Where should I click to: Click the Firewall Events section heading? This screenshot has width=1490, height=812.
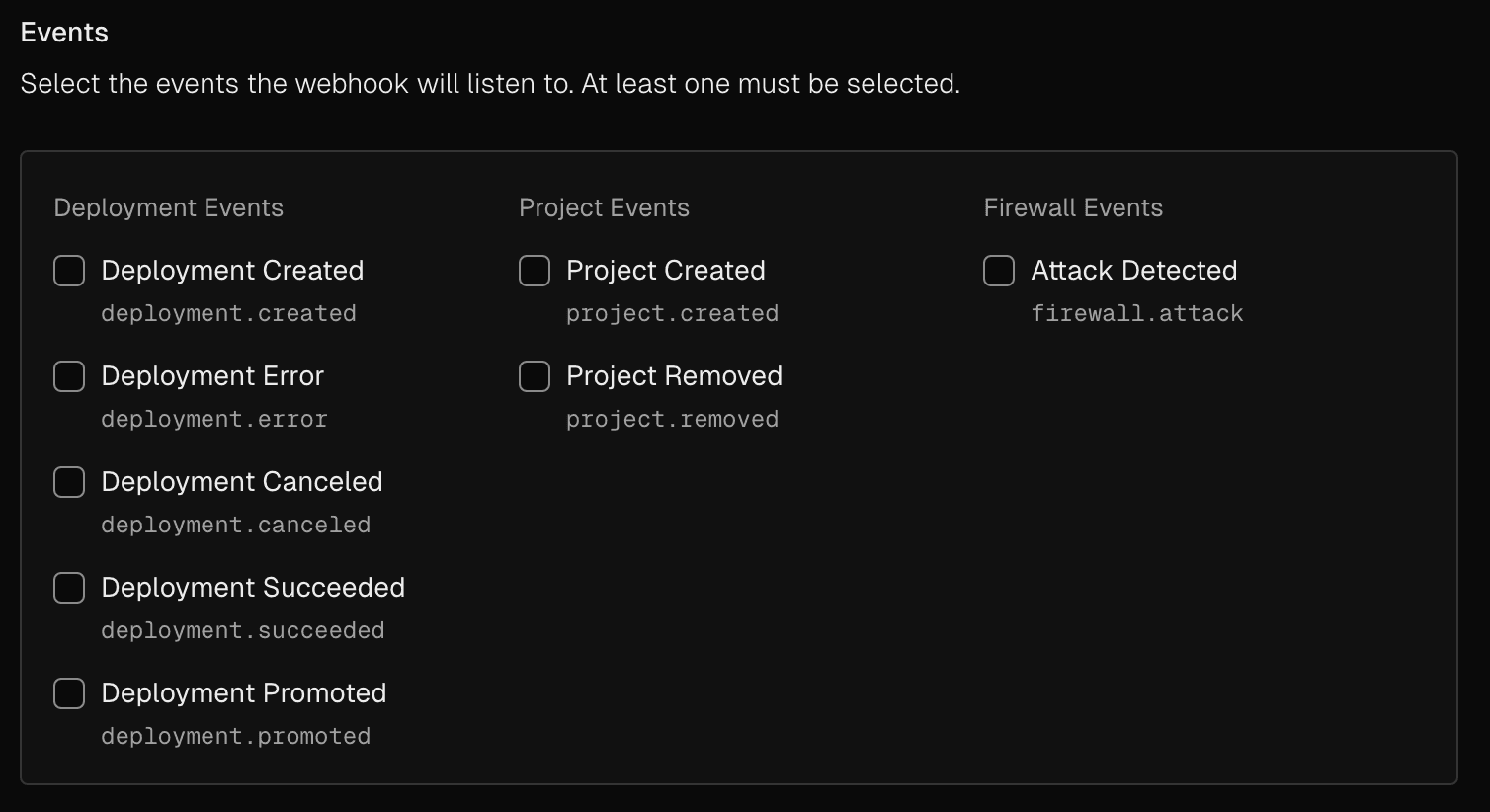pos(1073,207)
